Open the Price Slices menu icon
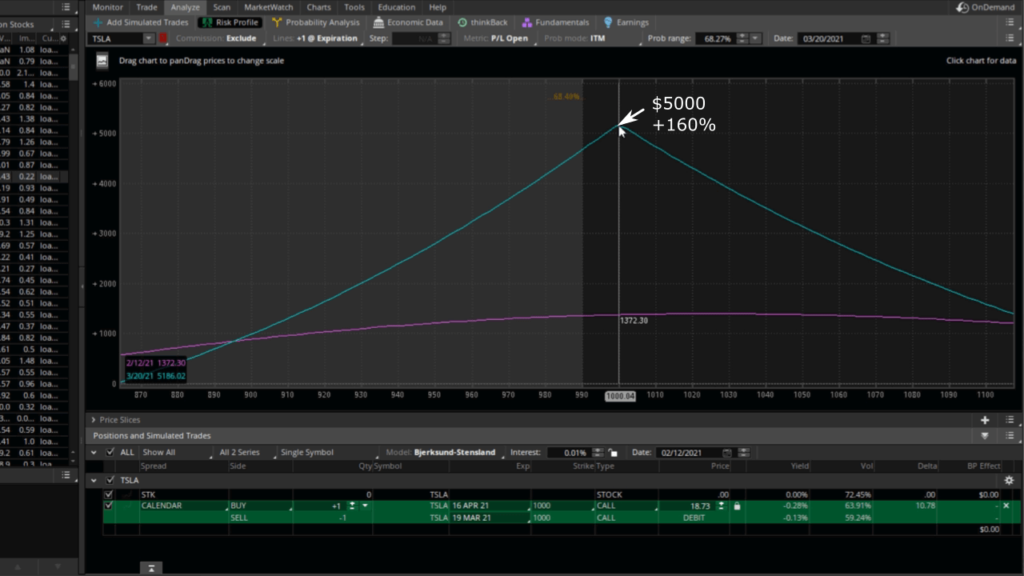This screenshot has height=576, width=1024. 1010,420
